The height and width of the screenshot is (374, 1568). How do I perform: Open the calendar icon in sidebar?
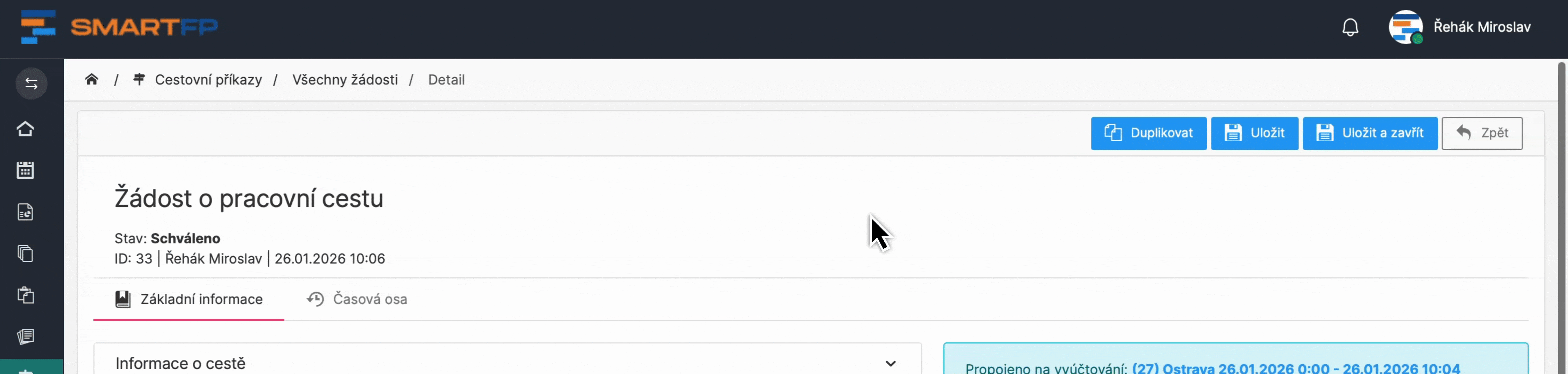(26, 170)
